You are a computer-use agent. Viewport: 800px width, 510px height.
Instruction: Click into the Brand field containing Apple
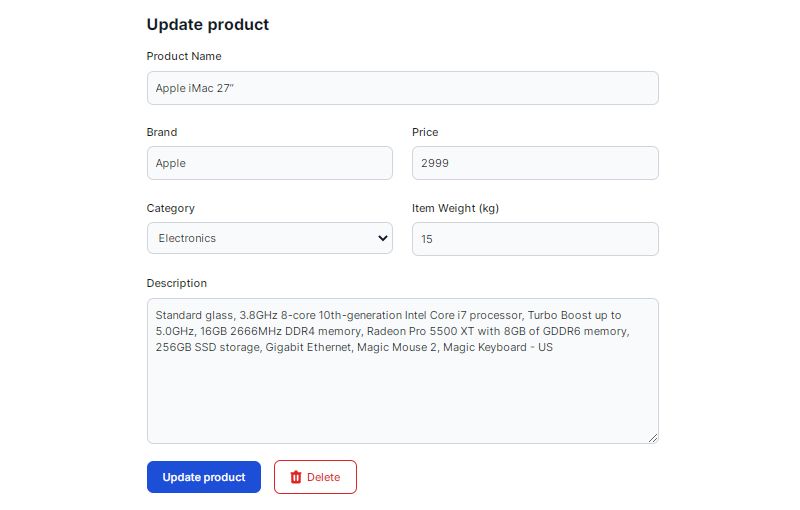(270, 163)
